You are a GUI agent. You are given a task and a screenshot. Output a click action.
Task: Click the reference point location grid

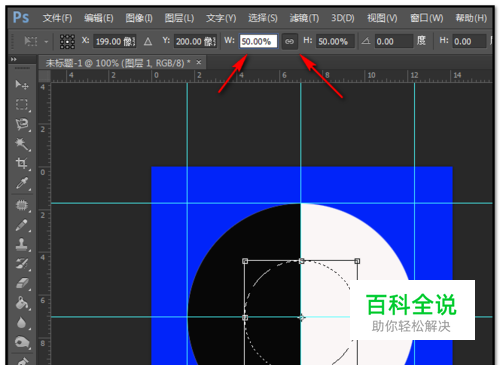point(67,42)
